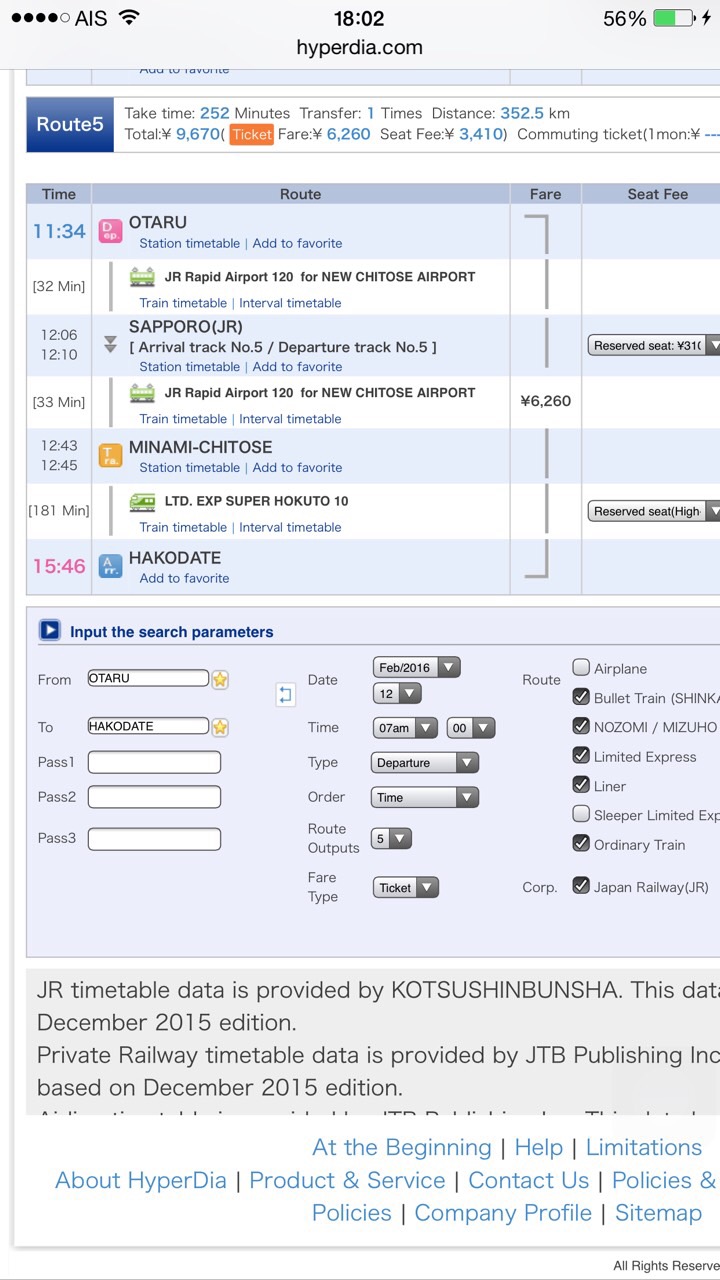Open the Contact Us footer link
This screenshot has width=720, height=1280.
pyautogui.click(x=529, y=1180)
